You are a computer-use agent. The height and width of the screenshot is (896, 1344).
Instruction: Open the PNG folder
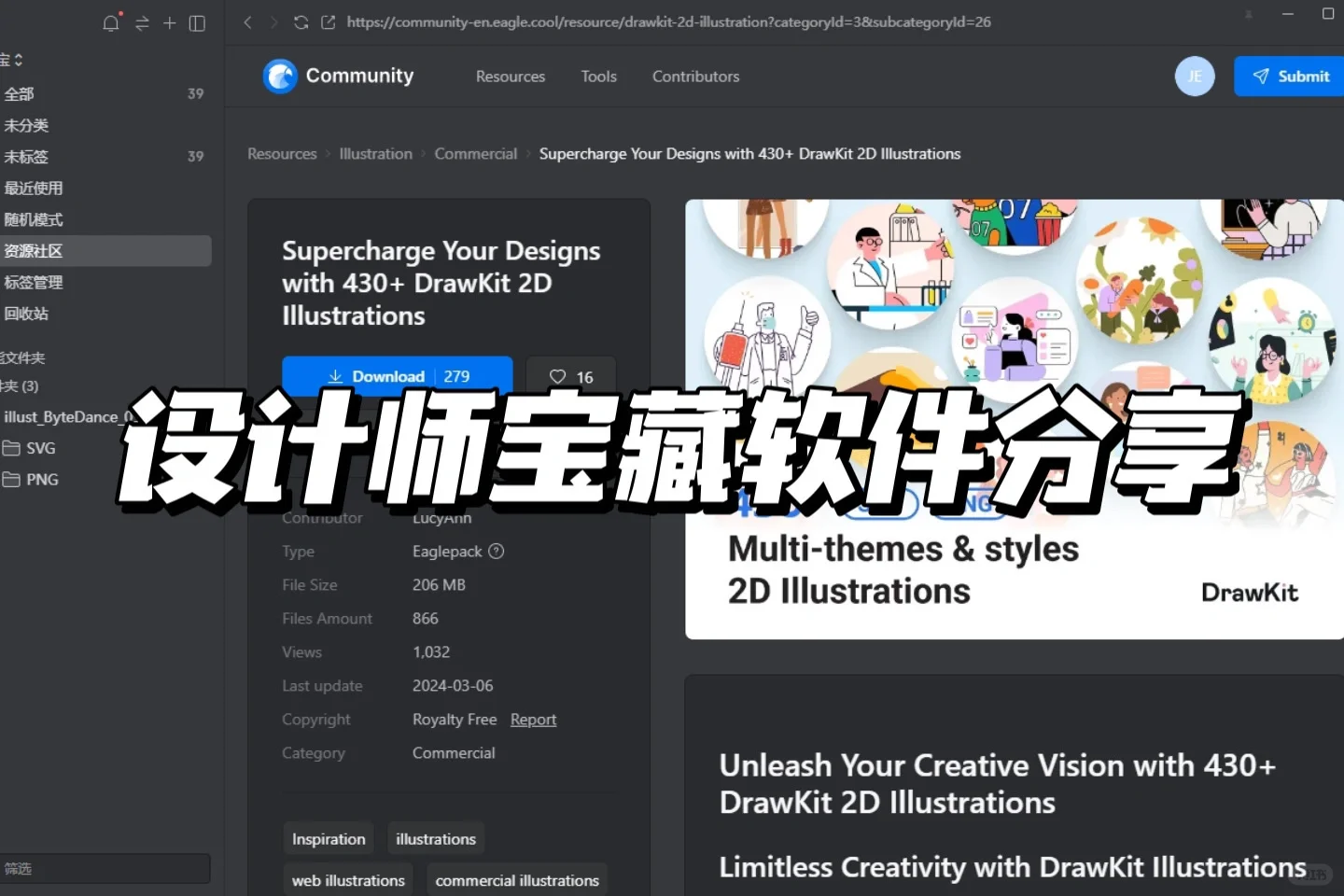pos(105,480)
